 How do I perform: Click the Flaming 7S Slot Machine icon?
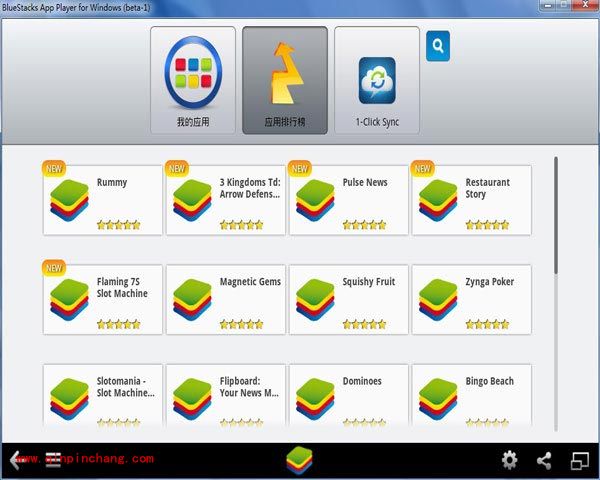click(x=69, y=300)
